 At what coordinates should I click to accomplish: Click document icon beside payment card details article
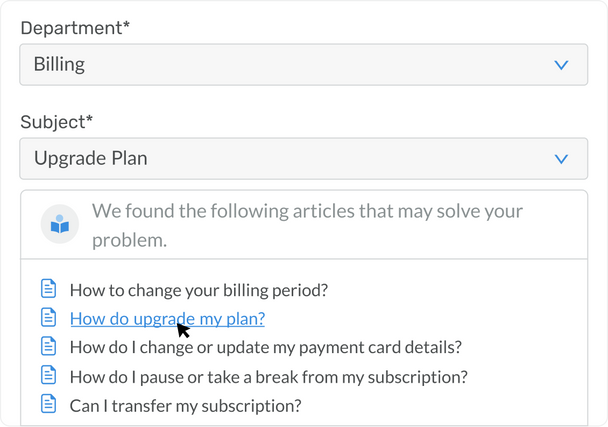48,346
